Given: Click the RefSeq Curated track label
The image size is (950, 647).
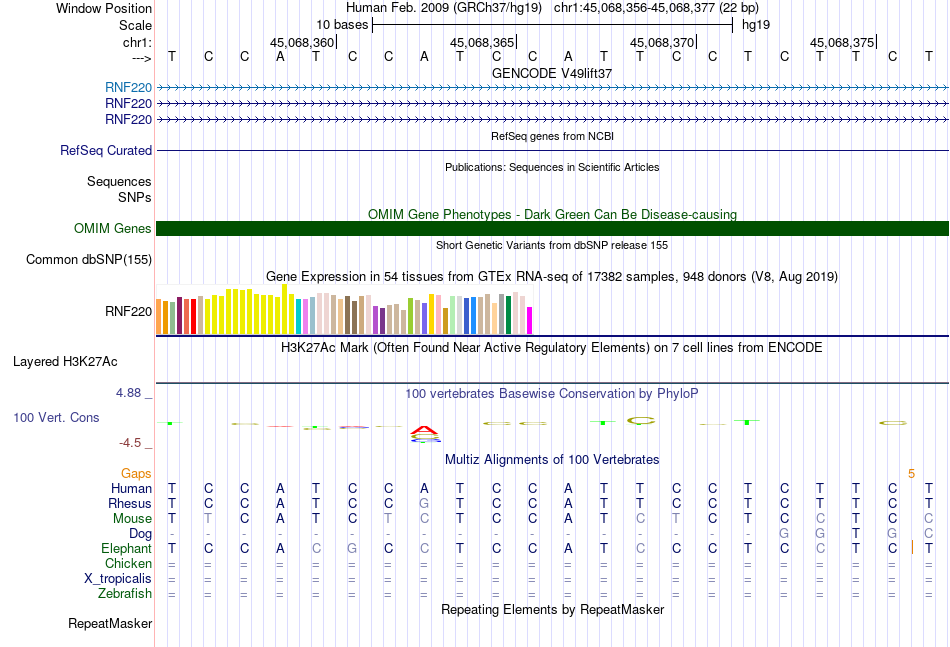Looking at the screenshot, I should (106, 150).
